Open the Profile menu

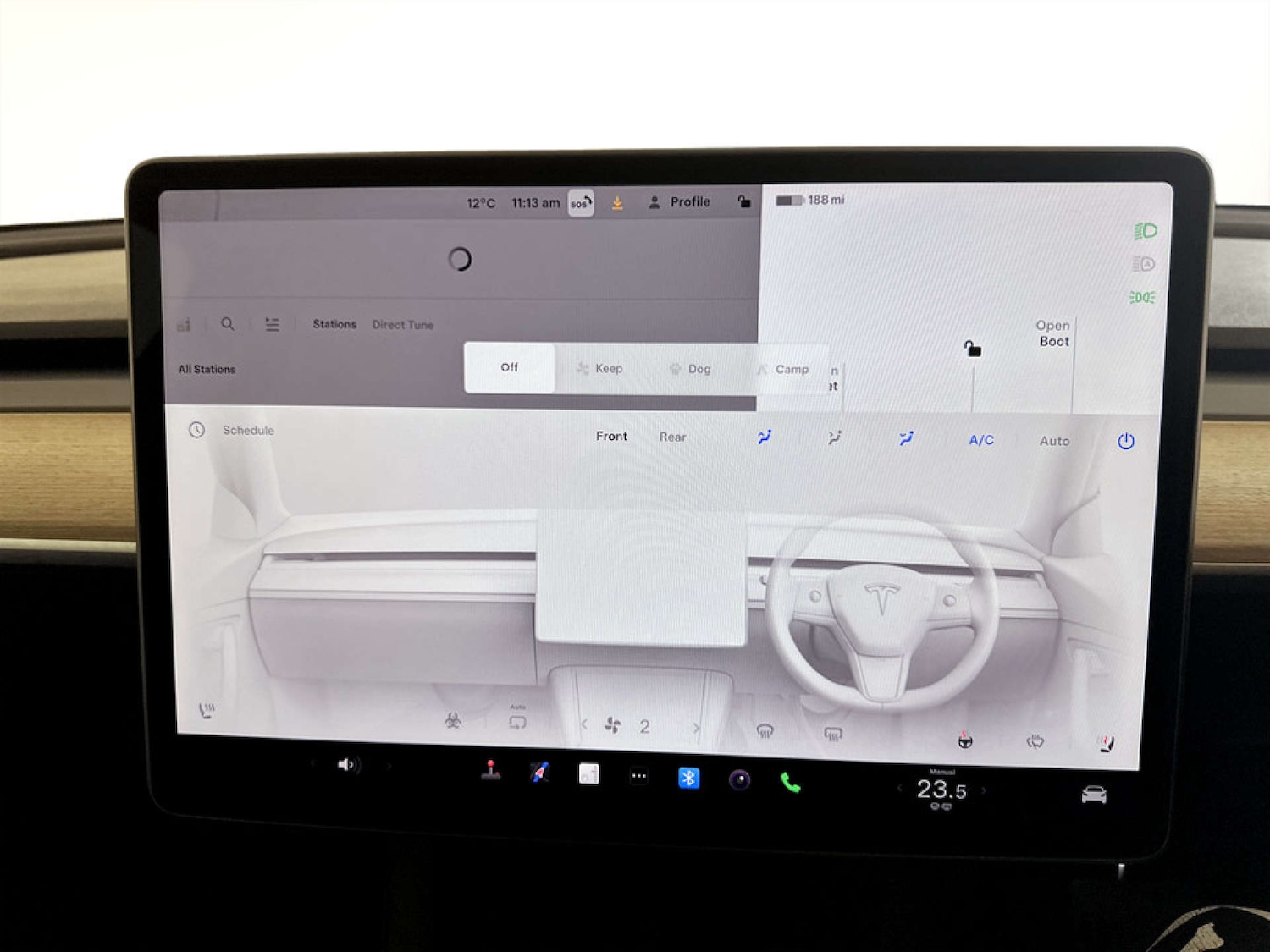click(x=680, y=201)
